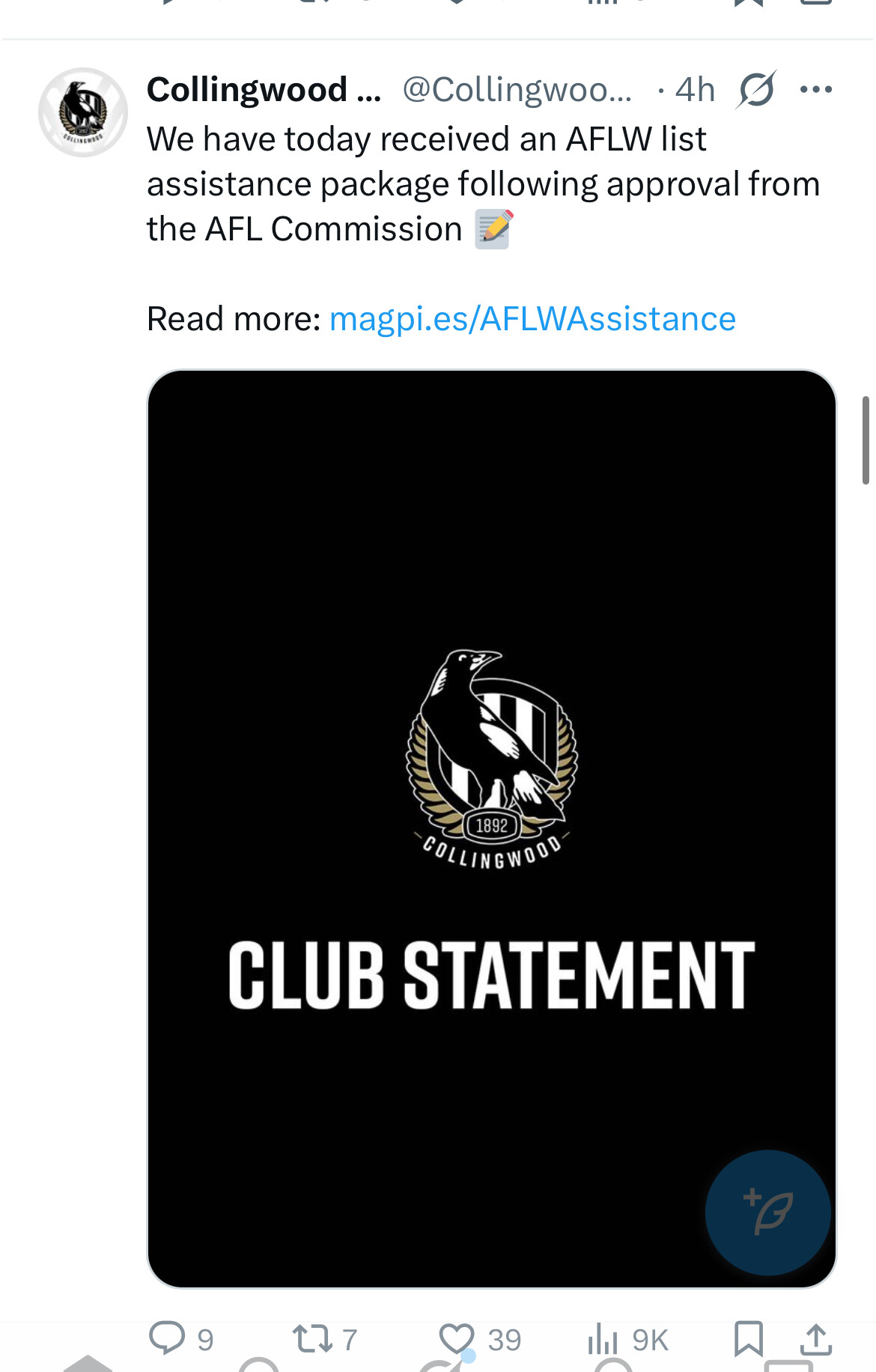Open Messages tab in bottom navigation

pyautogui.click(x=788, y=1366)
